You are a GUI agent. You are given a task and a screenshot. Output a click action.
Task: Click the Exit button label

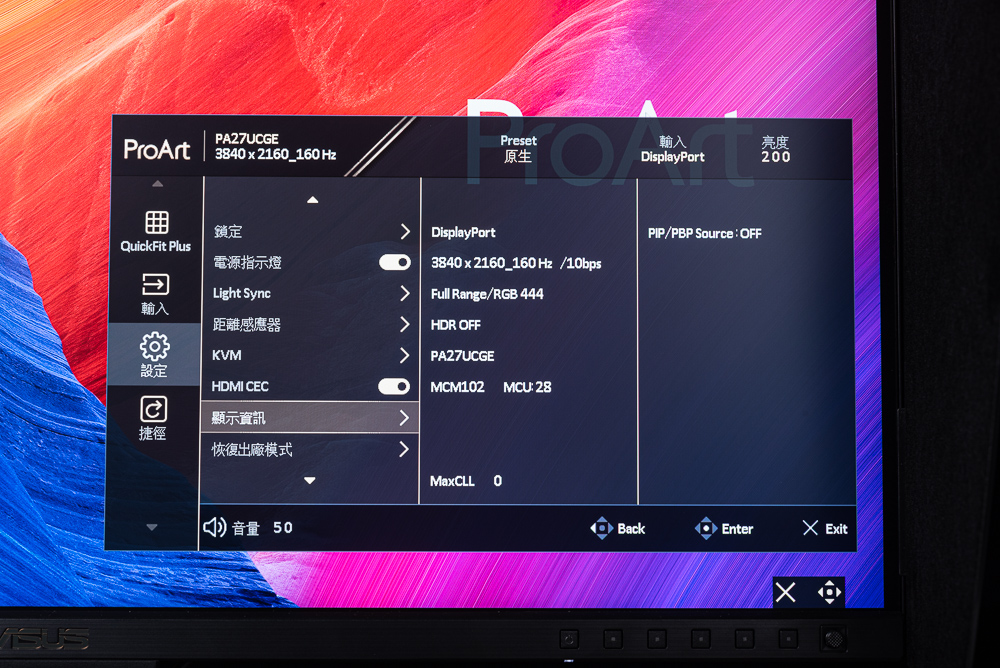pyautogui.click(x=836, y=529)
